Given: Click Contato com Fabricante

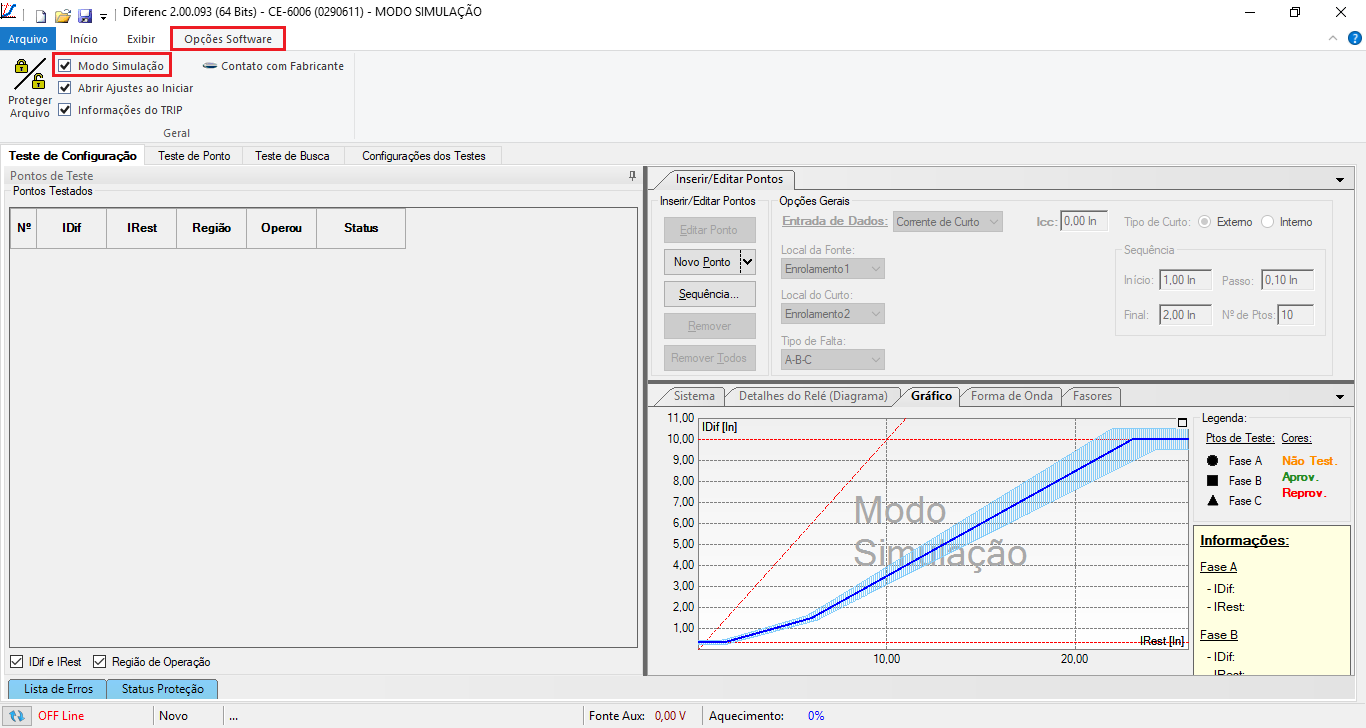Looking at the screenshot, I should click(273, 66).
